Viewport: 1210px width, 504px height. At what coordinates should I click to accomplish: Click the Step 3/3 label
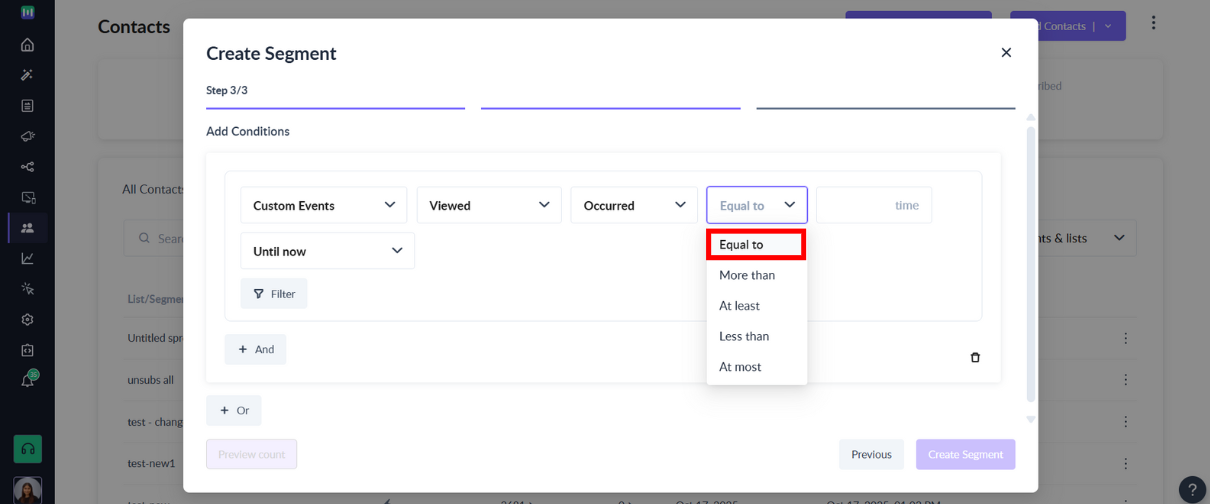[x=227, y=90]
